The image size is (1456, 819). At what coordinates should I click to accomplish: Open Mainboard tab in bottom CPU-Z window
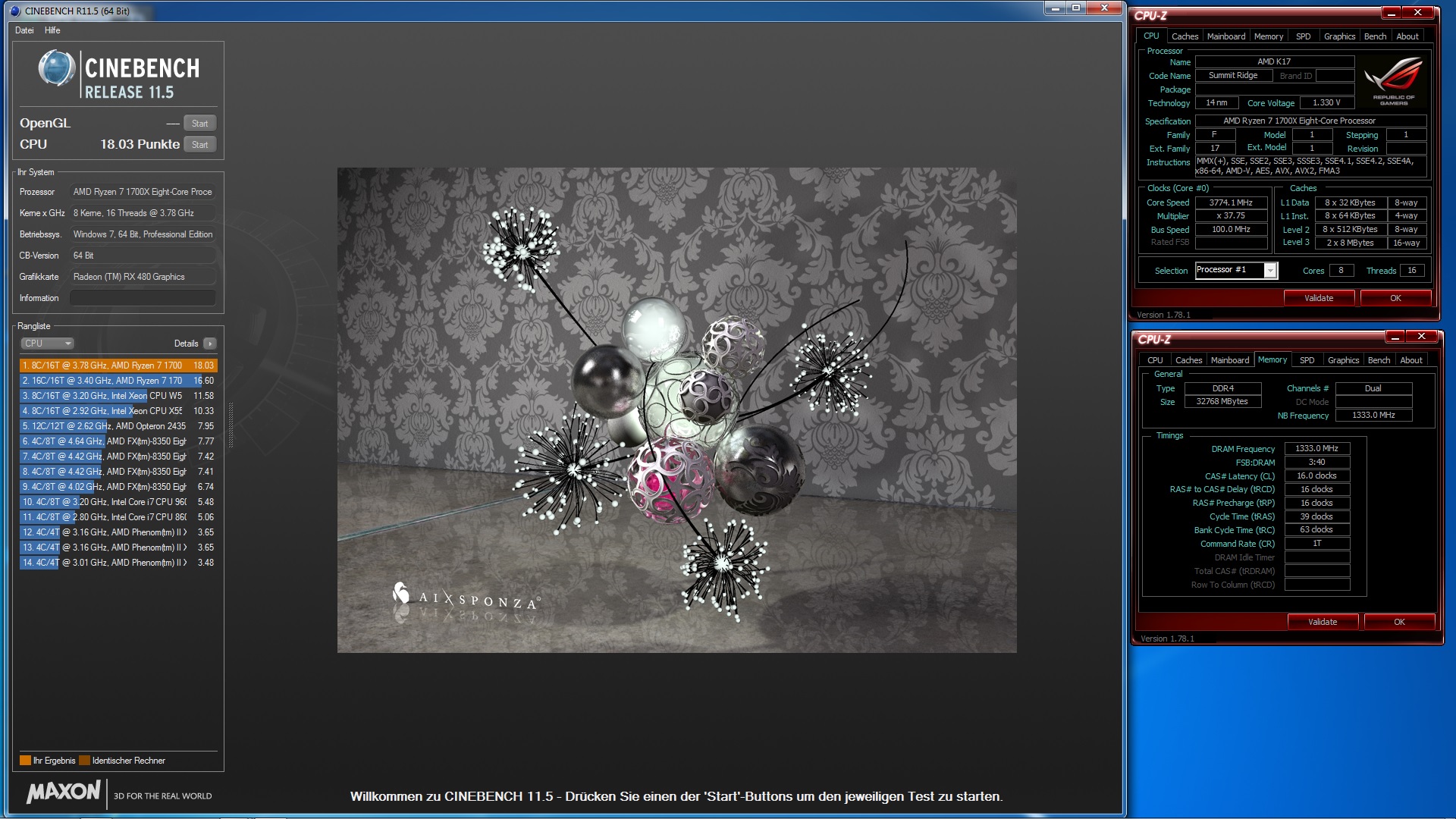point(1230,360)
